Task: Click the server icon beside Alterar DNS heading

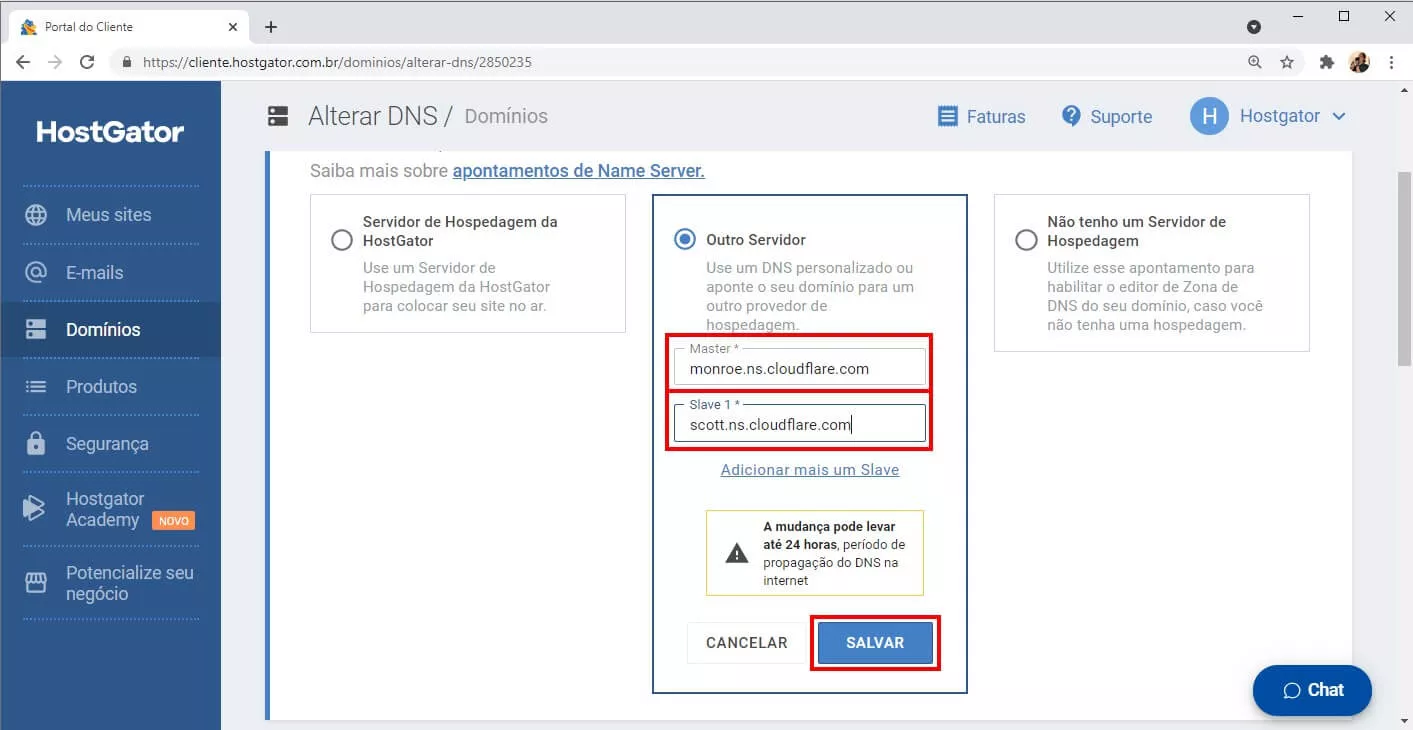Action: click(278, 116)
